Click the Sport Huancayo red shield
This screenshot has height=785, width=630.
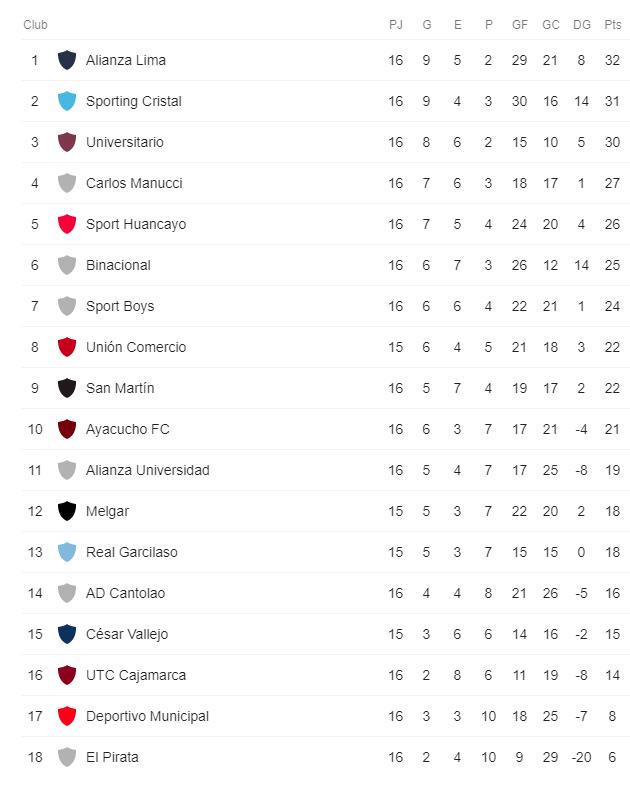pyautogui.click(x=67, y=224)
